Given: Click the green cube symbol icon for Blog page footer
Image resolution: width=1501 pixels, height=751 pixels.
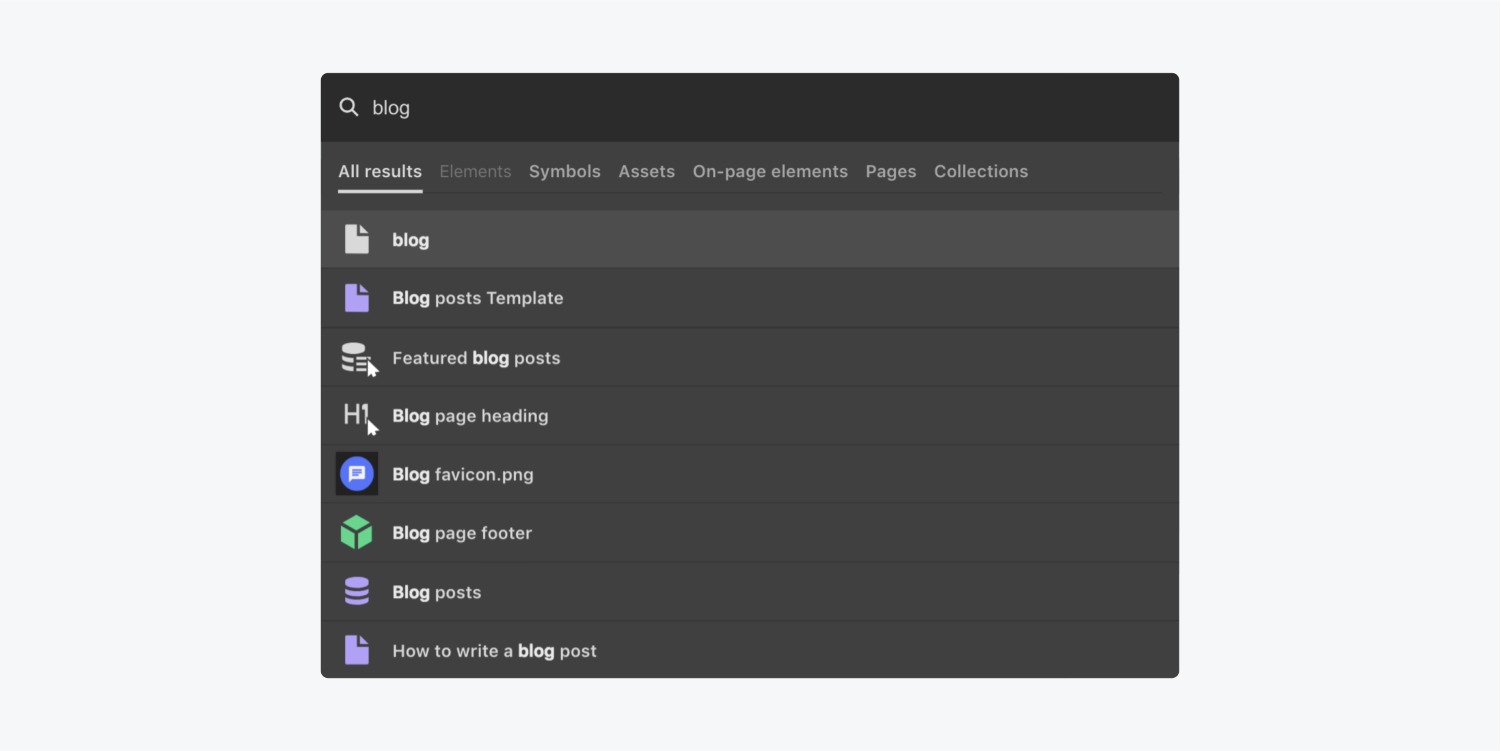Looking at the screenshot, I should (356, 533).
